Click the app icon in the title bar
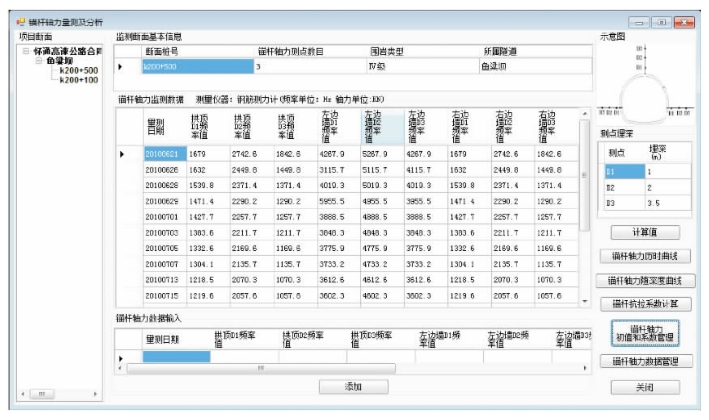709x420 pixels. 19,22
